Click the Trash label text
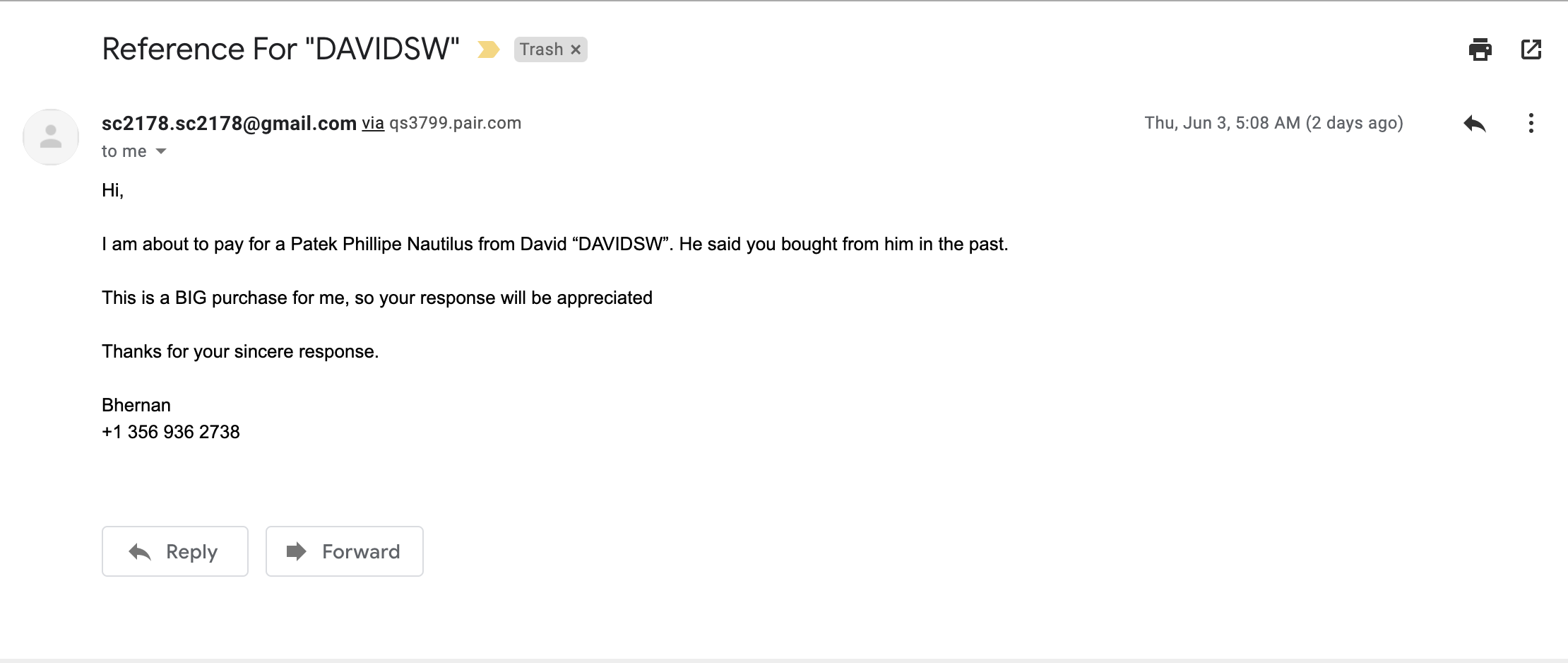Screen dimensions: 1568x663 pyautogui.click(x=541, y=49)
